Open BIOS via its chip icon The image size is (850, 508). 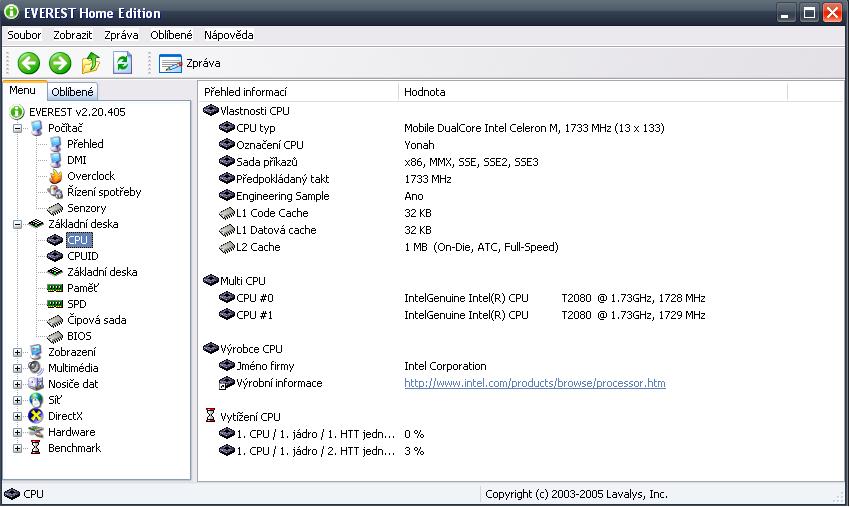(55, 337)
